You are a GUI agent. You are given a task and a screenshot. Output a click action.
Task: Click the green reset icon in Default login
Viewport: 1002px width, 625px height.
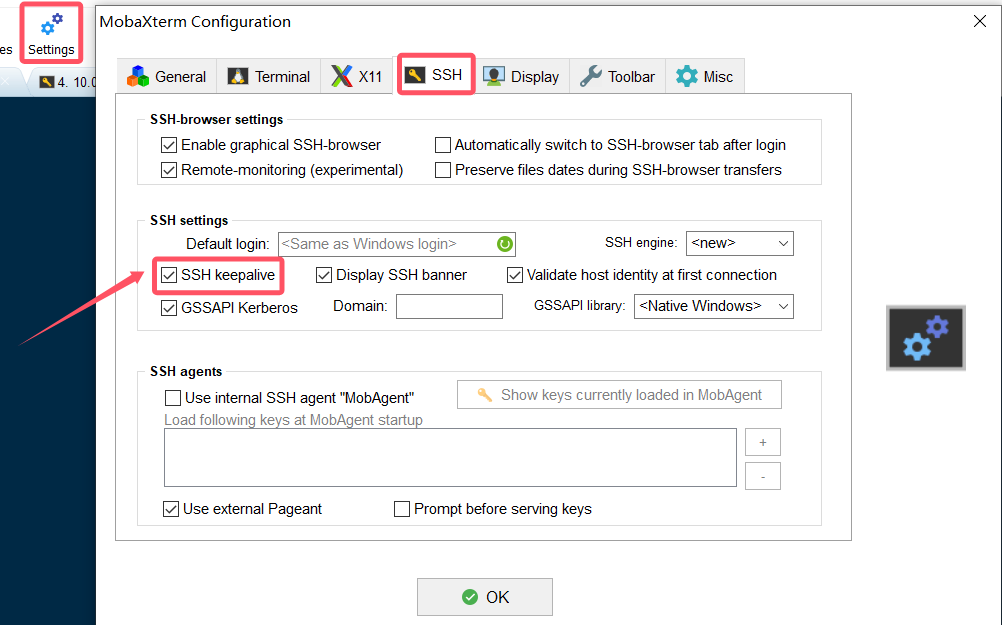(x=504, y=244)
